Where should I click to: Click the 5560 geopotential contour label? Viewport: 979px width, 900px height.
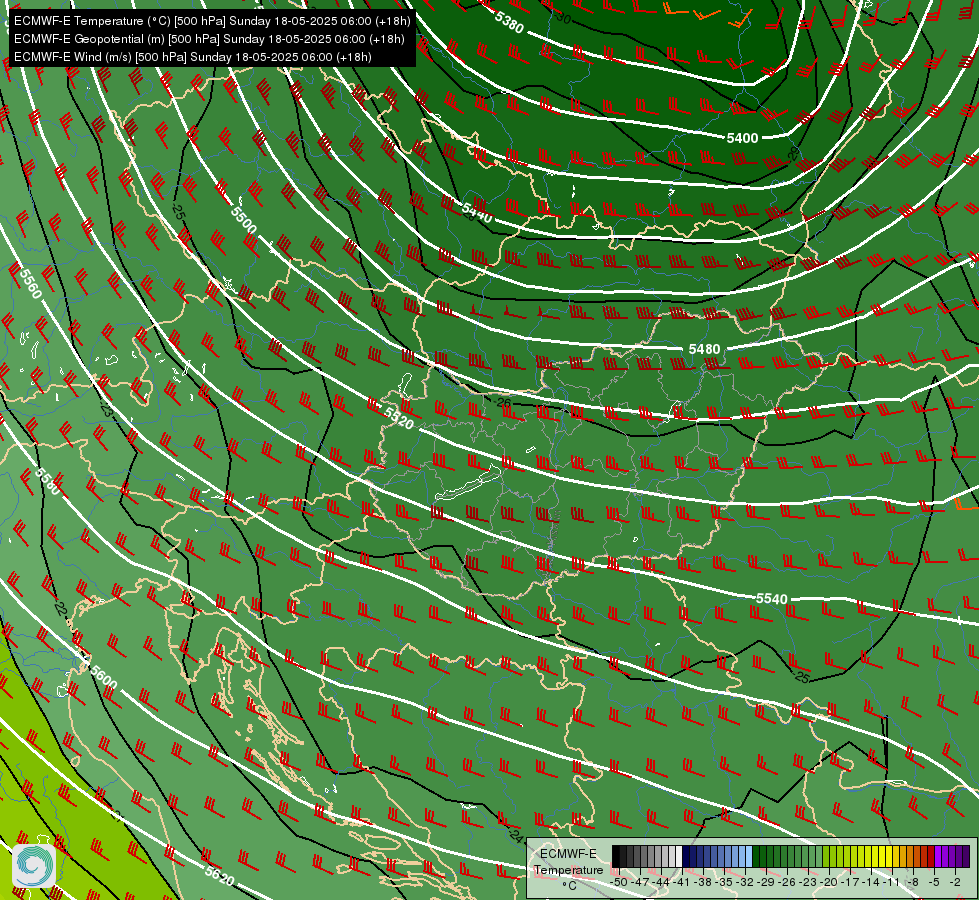tap(31, 284)
